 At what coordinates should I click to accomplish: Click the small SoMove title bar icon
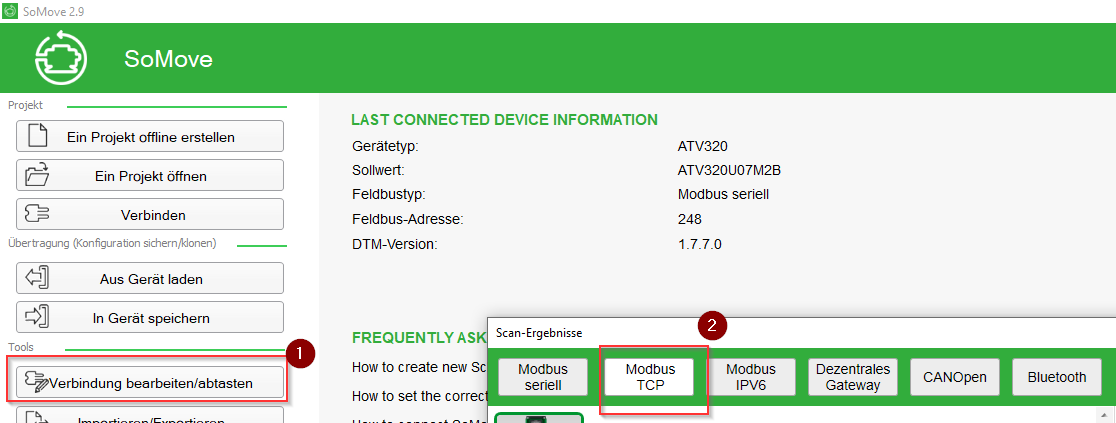[11, 11]
